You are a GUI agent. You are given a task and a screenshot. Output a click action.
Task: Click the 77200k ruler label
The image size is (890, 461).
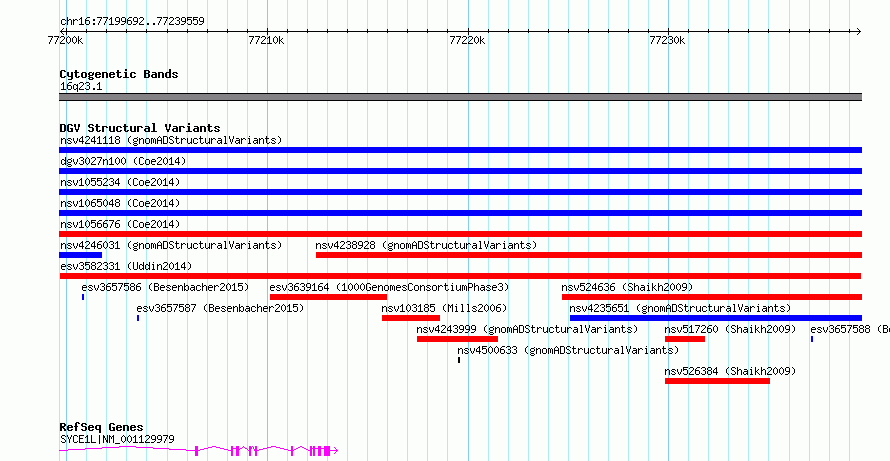click(x=65, y=41)
